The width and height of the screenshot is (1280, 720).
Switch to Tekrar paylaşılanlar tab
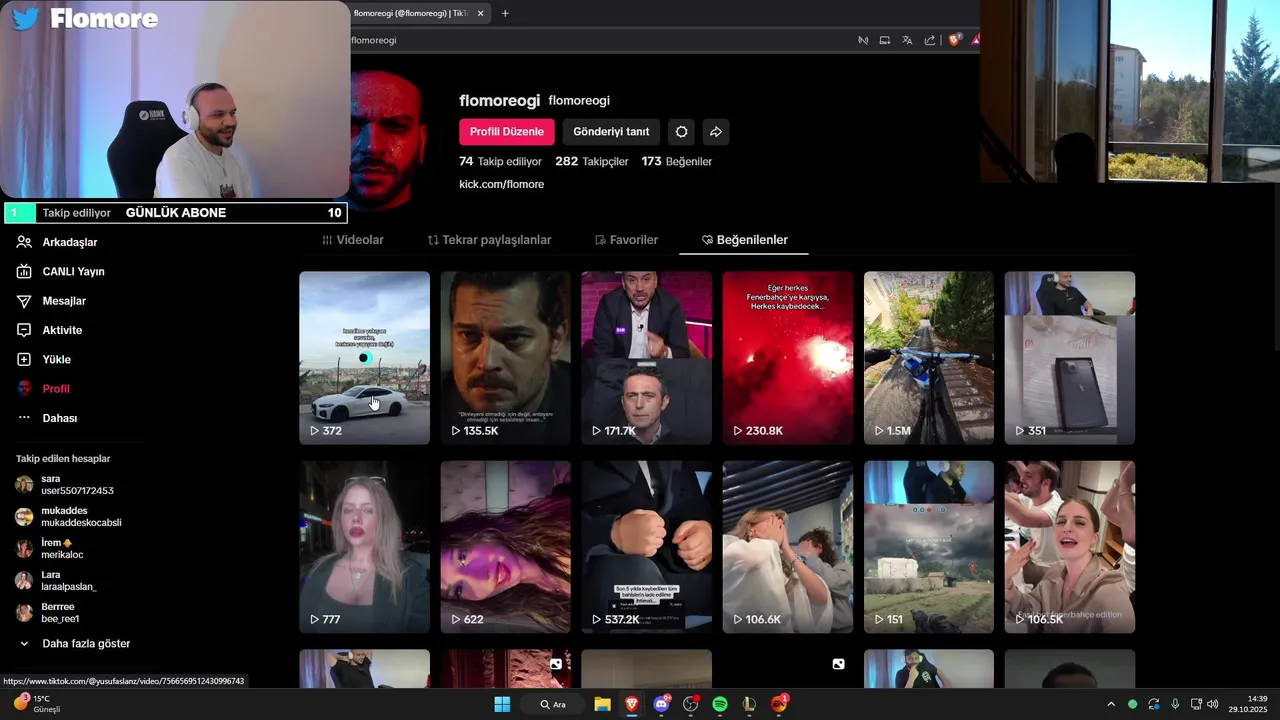point(489,240)
